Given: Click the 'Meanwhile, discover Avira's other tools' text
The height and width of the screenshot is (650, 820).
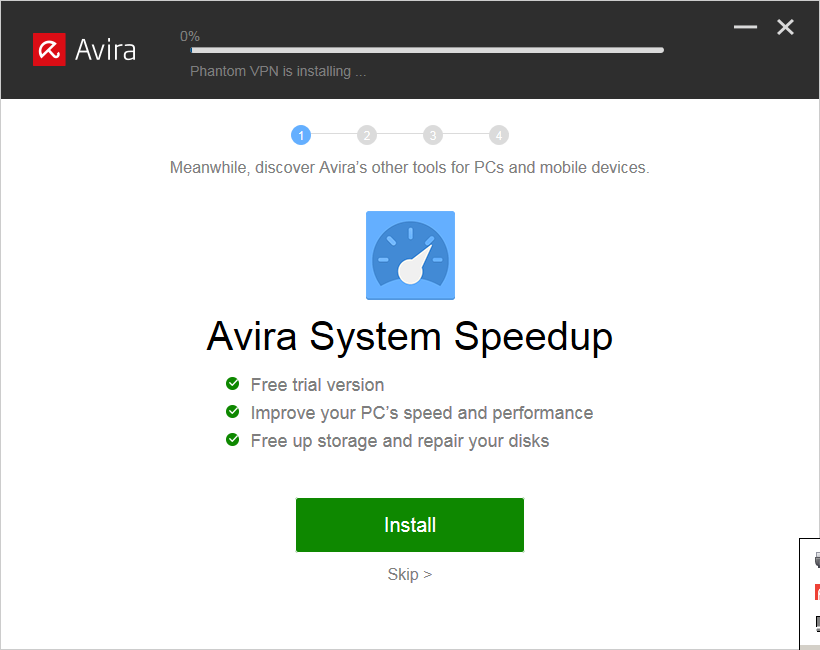Looking at the screenshot, I should [x=409, y=167].
